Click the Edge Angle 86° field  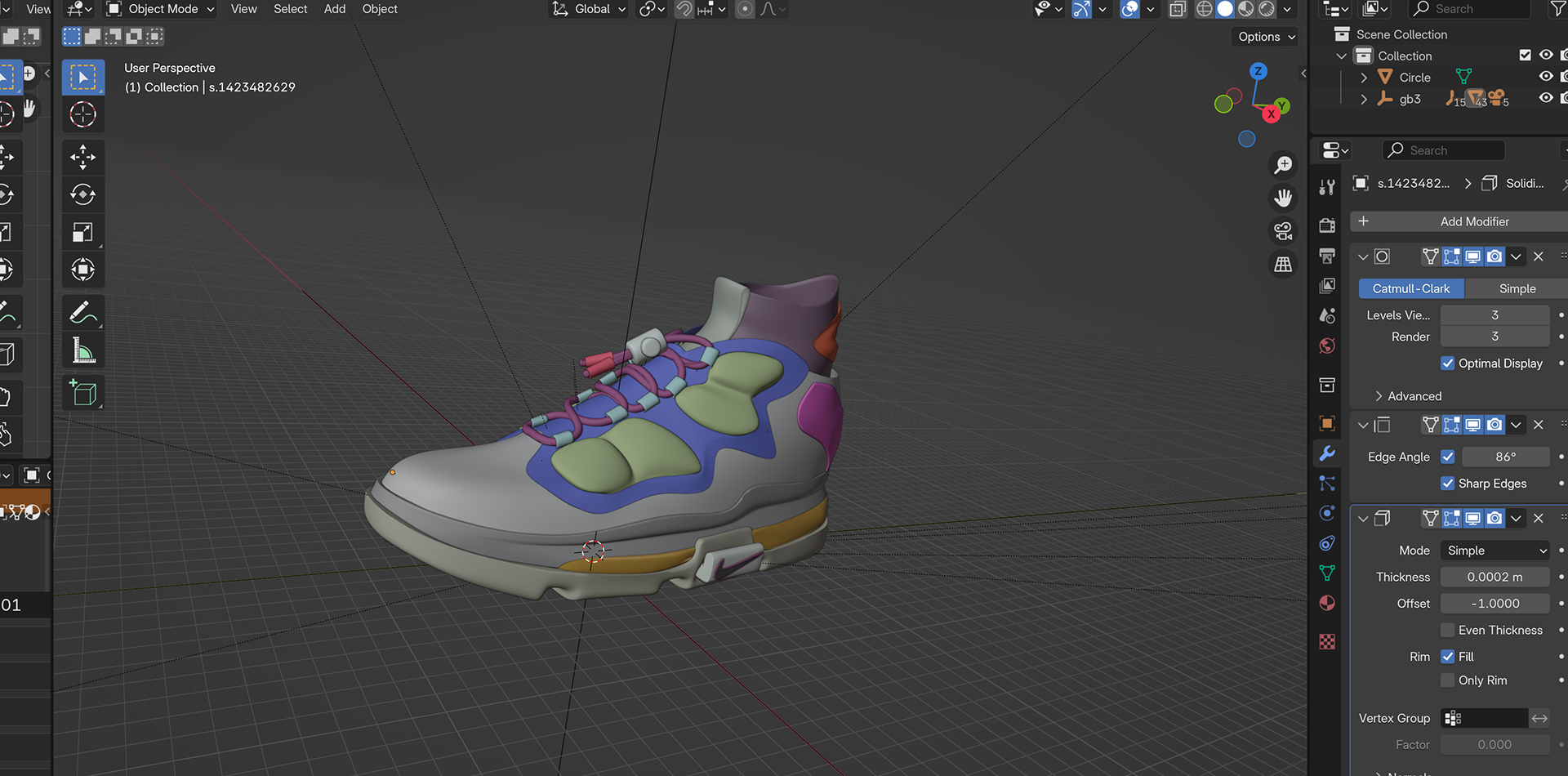1506,457
